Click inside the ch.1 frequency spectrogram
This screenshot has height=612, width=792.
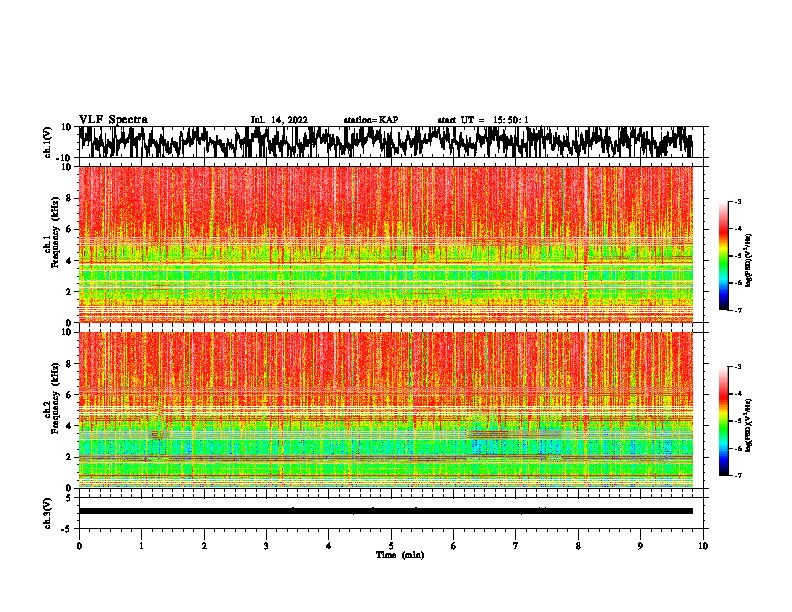pos(386,244)
